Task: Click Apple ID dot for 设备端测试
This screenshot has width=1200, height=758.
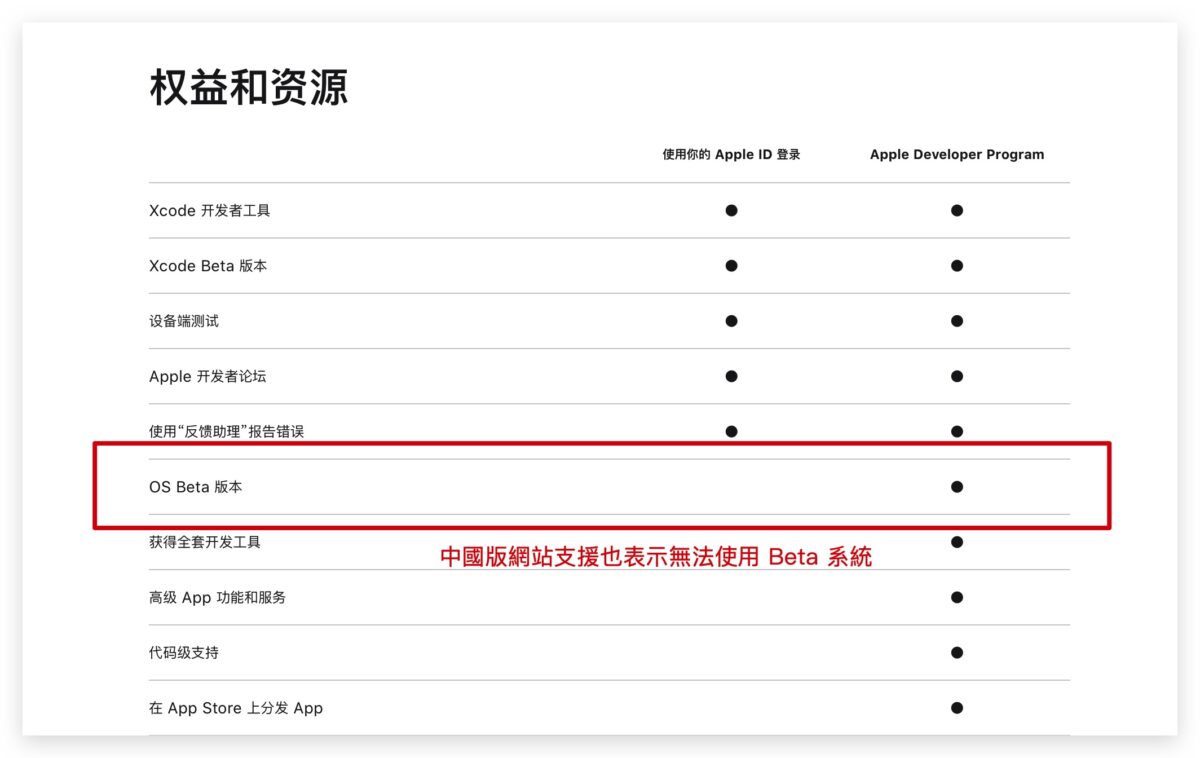Action: tap(732, 321)
